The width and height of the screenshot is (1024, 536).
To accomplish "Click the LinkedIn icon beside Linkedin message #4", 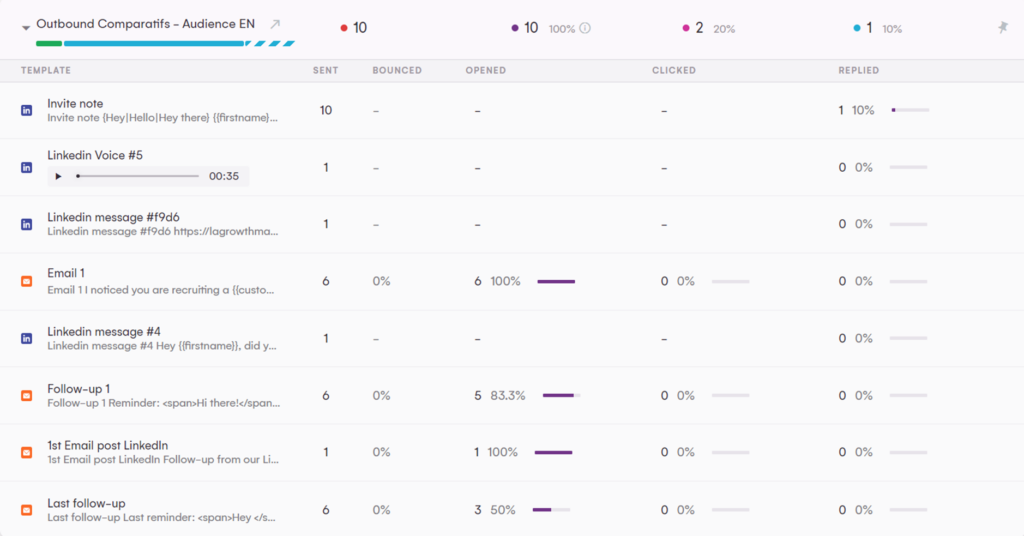I will pos(27,339).
